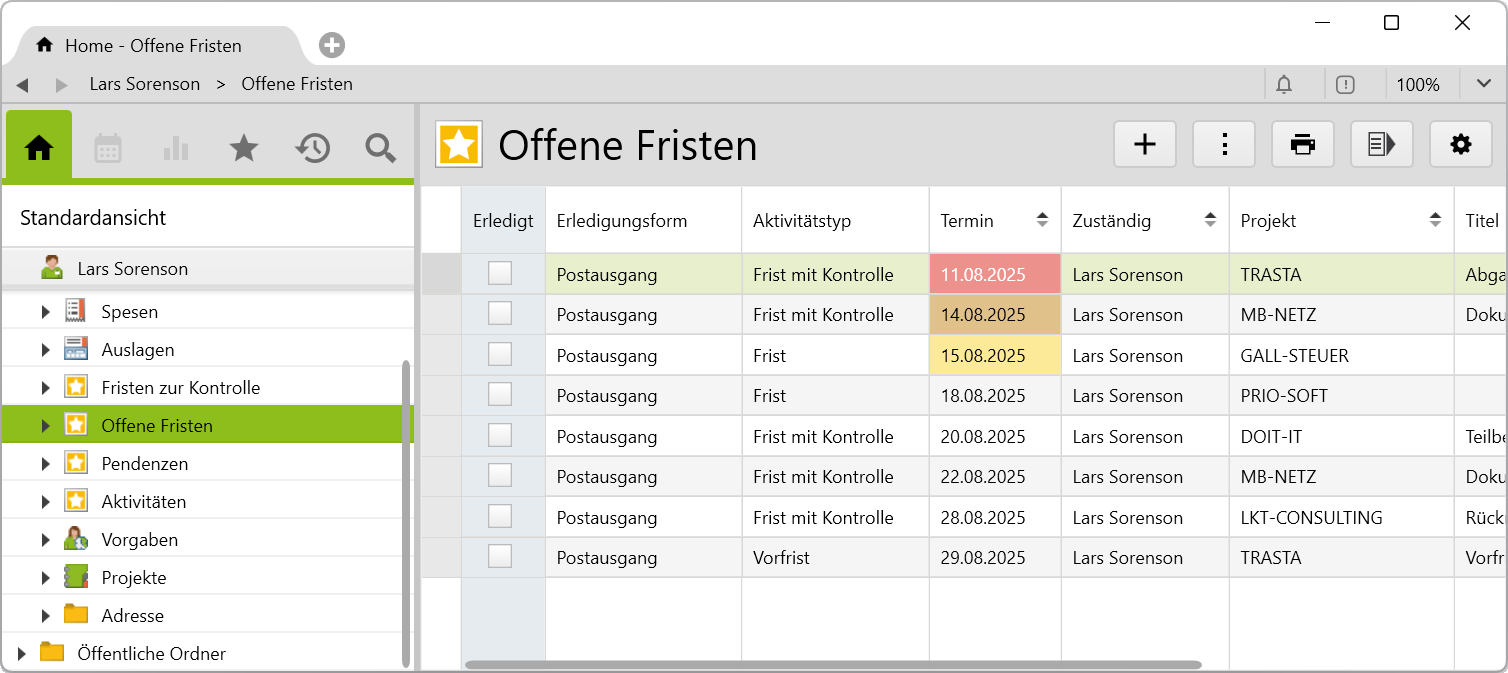
Task: Select Adresse in the tree
Action: click(133, 616)
